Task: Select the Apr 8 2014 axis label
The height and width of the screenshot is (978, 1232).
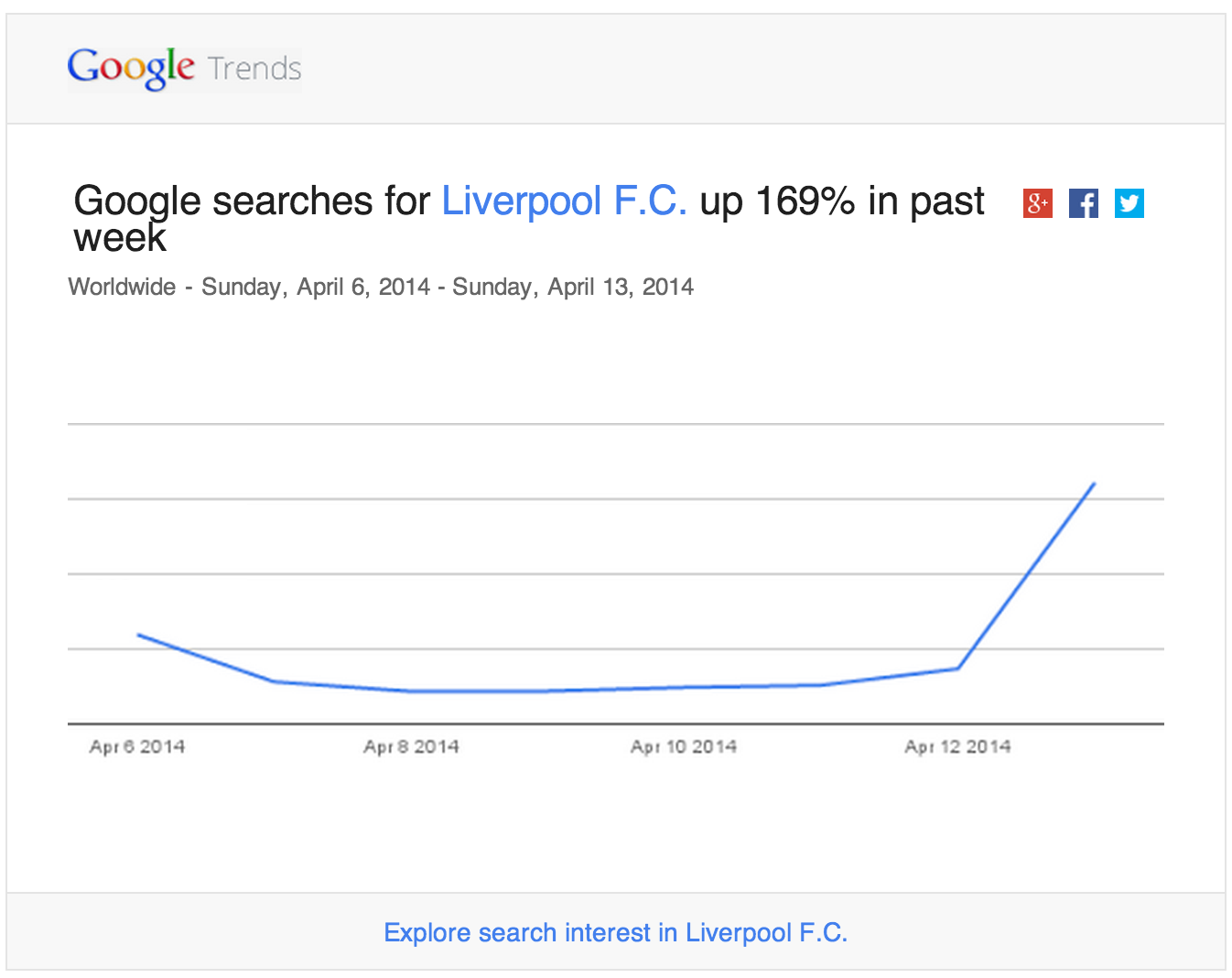Action: point(411,747)
